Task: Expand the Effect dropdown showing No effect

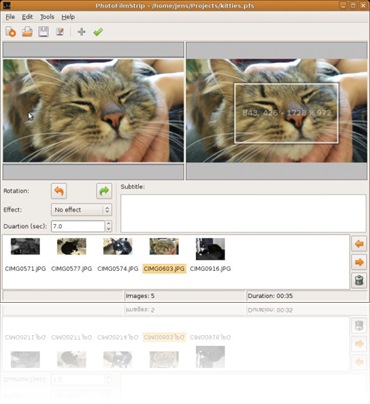Action: 81,210
